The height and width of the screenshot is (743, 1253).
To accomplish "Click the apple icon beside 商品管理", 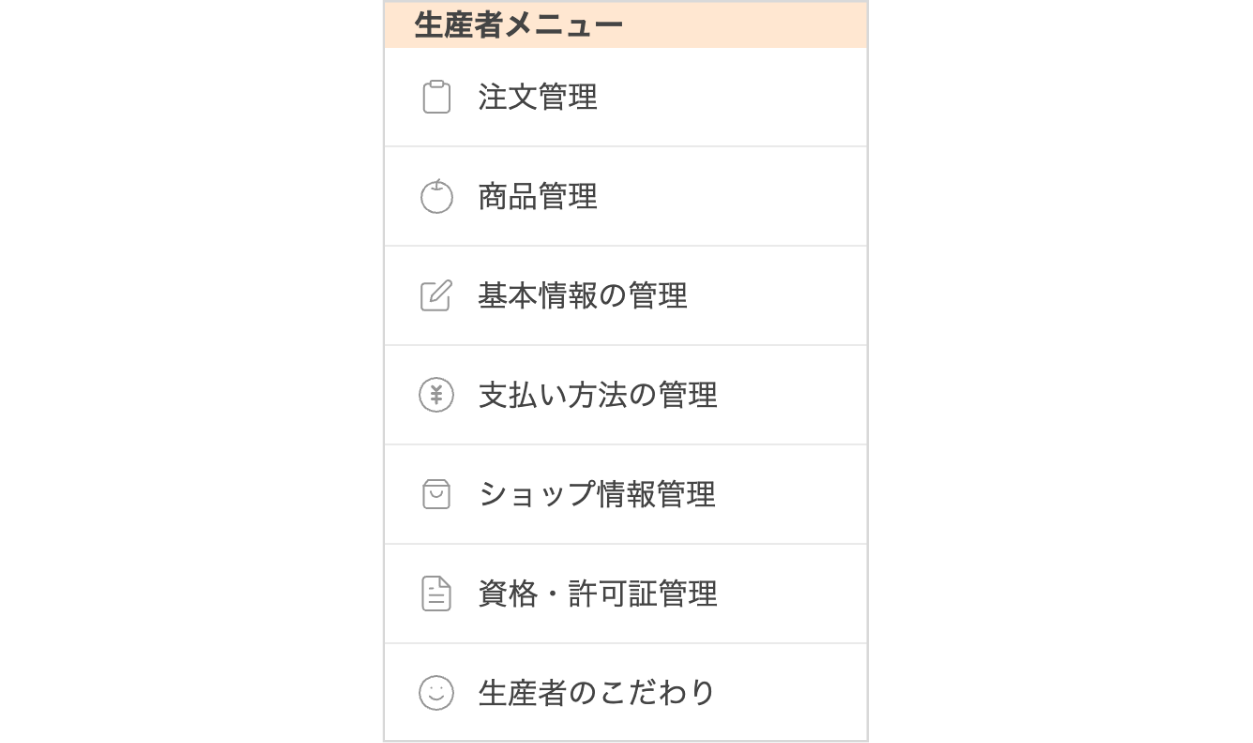I will click(x=434, y=195).
